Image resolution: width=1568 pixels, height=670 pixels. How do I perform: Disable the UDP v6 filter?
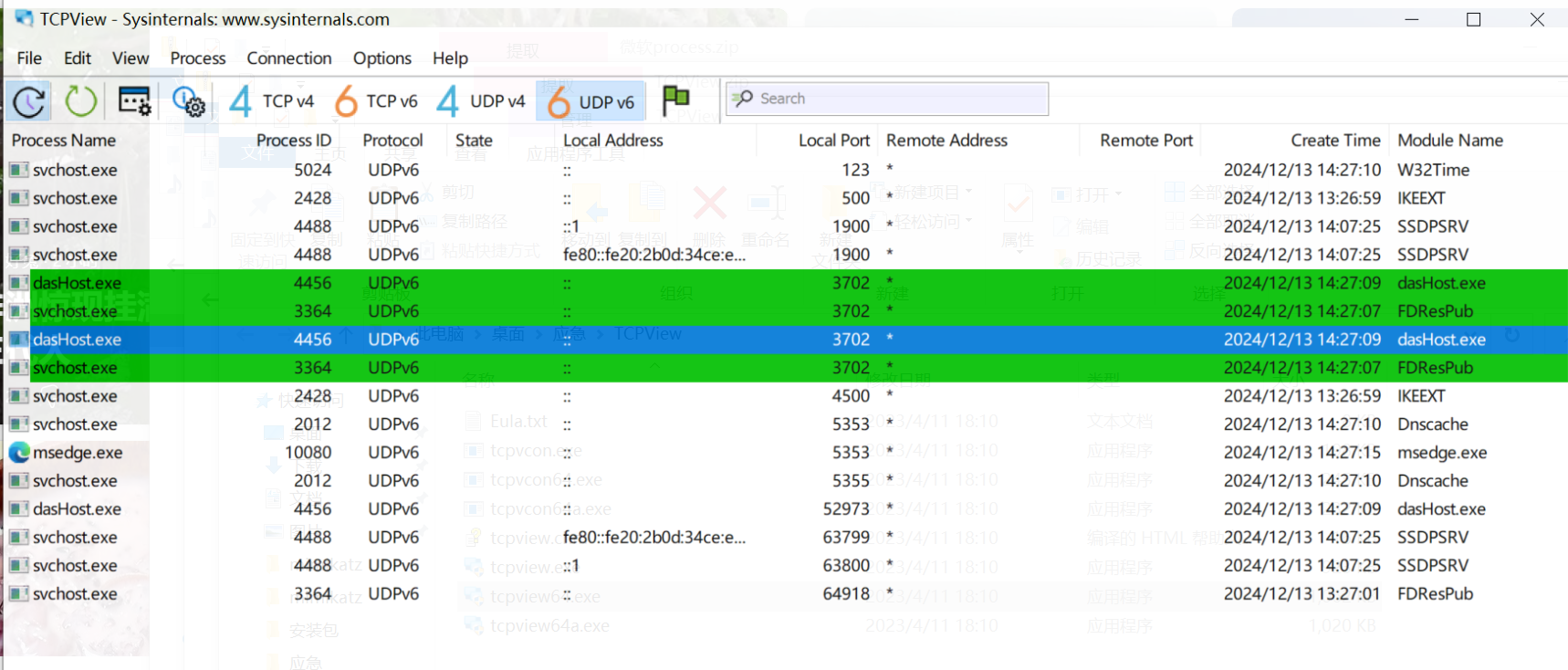[591, 101]
